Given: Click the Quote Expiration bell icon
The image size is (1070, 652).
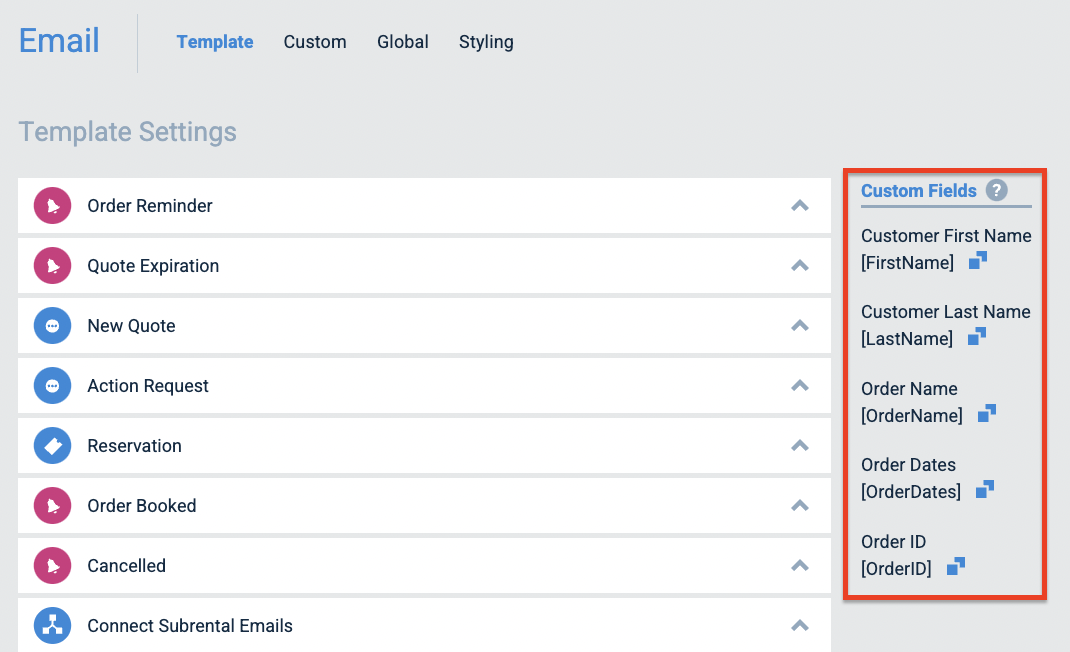Looking at the screenshot, I should pos(53,266).
